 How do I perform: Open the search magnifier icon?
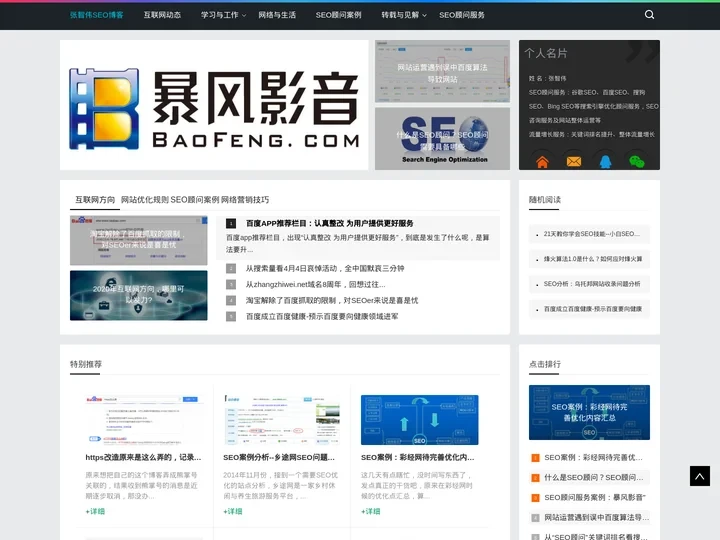pos(649,15)
